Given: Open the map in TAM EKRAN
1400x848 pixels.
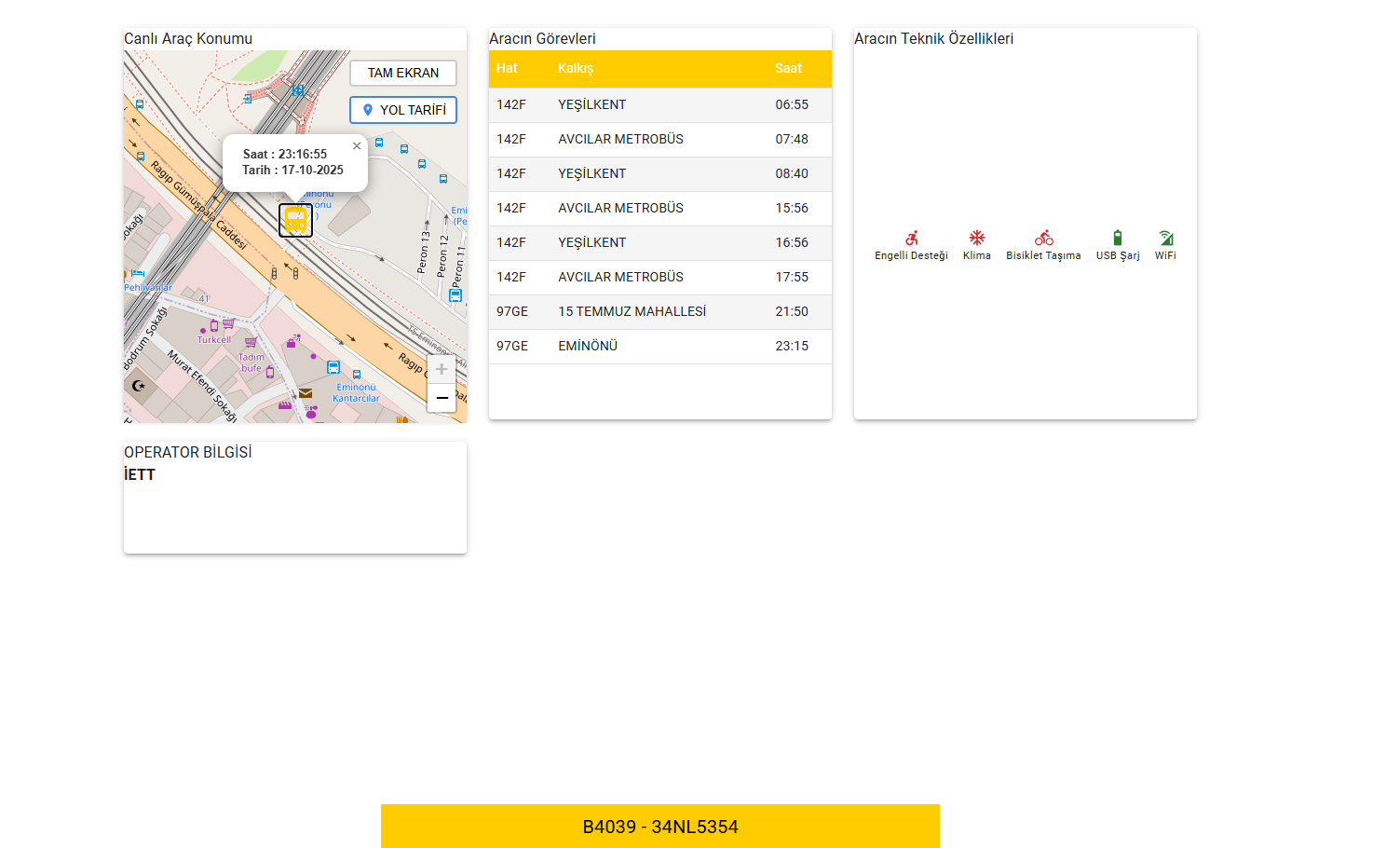Looking at the screenshot, I should 402,73.
